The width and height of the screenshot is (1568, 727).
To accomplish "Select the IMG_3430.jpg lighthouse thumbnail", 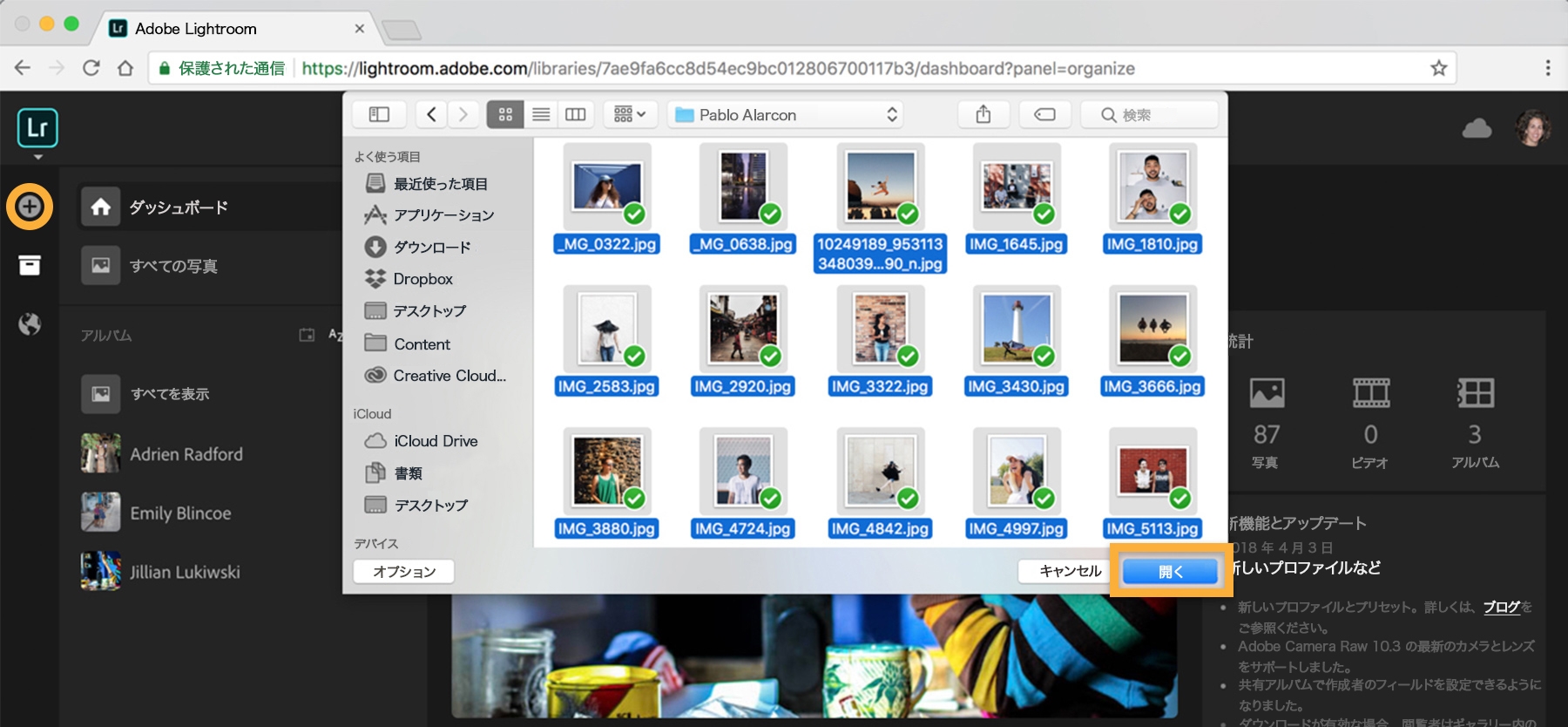I will (1017, 328).
